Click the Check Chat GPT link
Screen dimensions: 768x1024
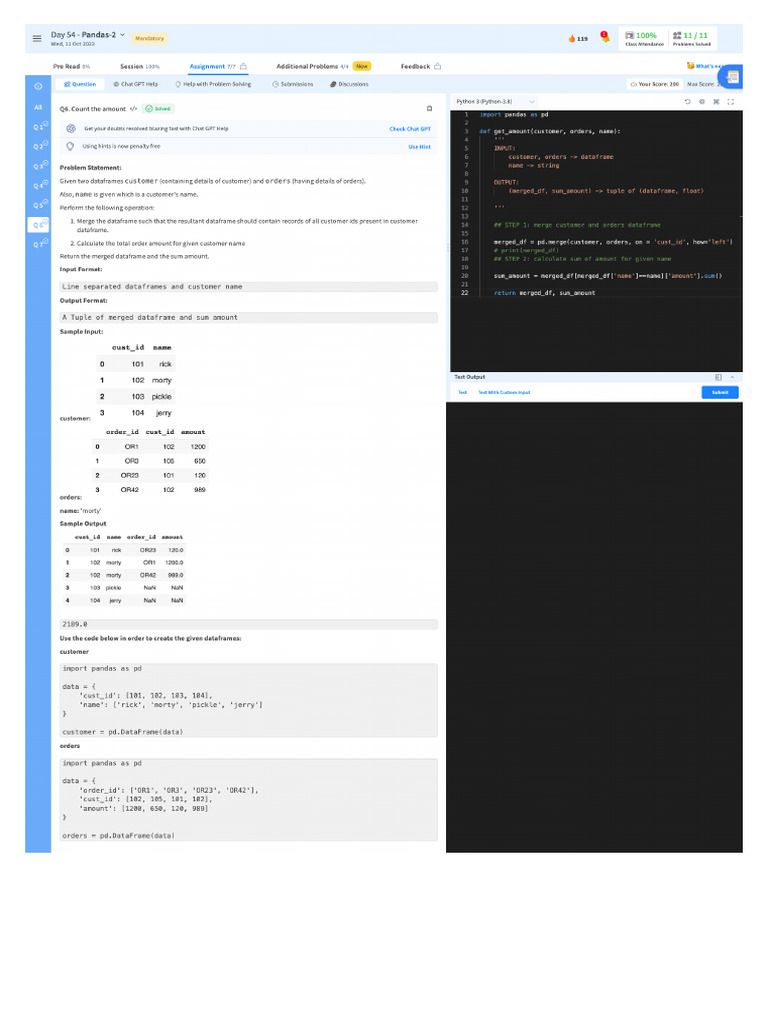[409, 129]
